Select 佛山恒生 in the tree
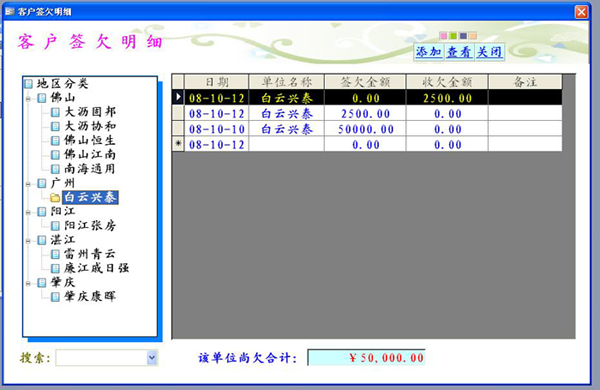Screen dimensions: 600x390 coord(90,140)
